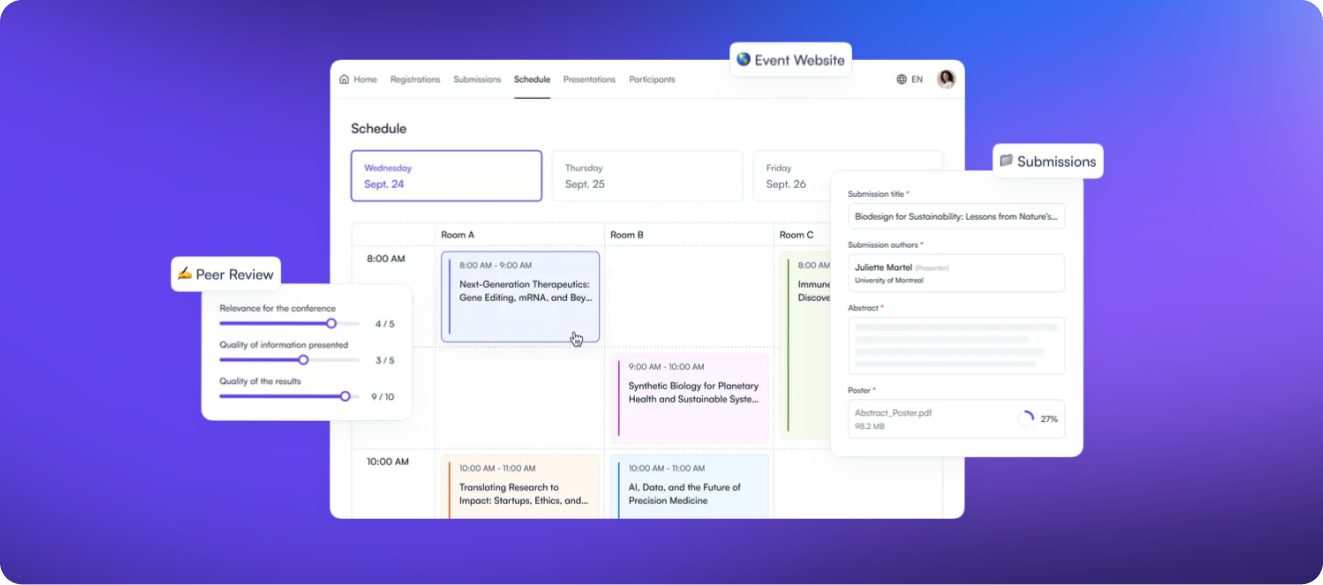Select the Thursday Sept. 25 day
The width and height of the screenshot is (1323, 585).
647,176
